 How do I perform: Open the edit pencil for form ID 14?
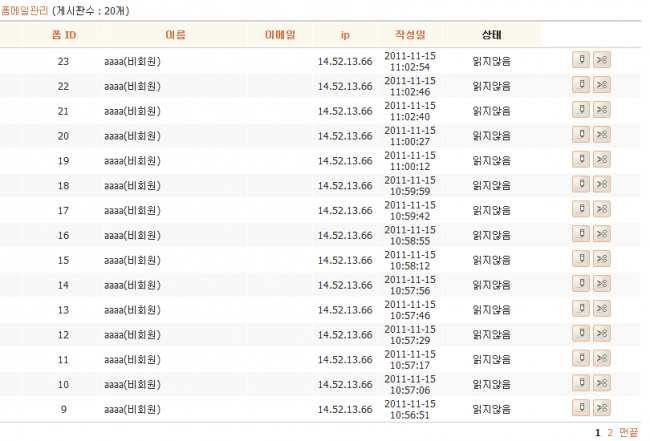[x=581, y=284]
